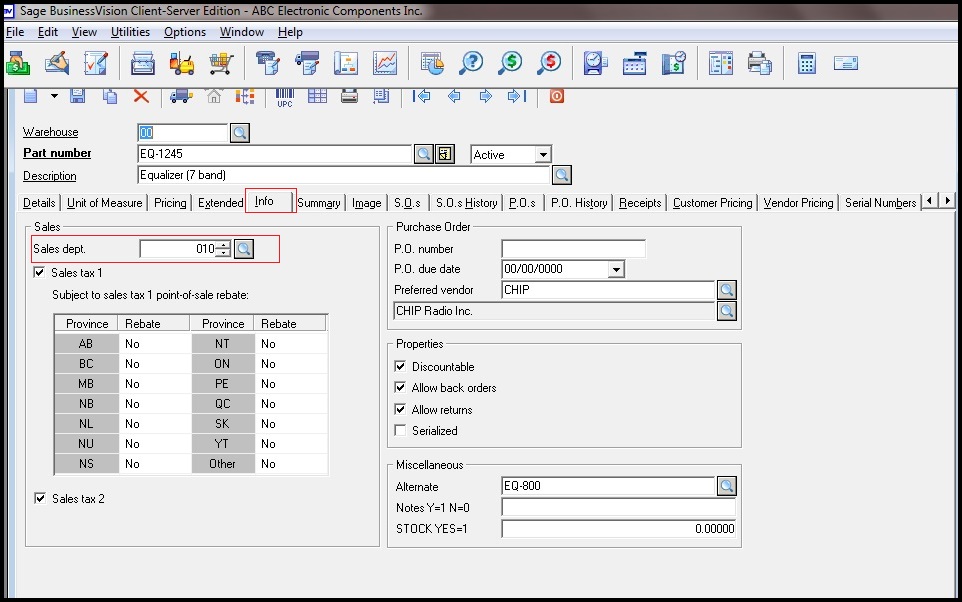Open the grid table icon in second toolbar
This screenshot has width=962, height=602.
coord(317,96)
